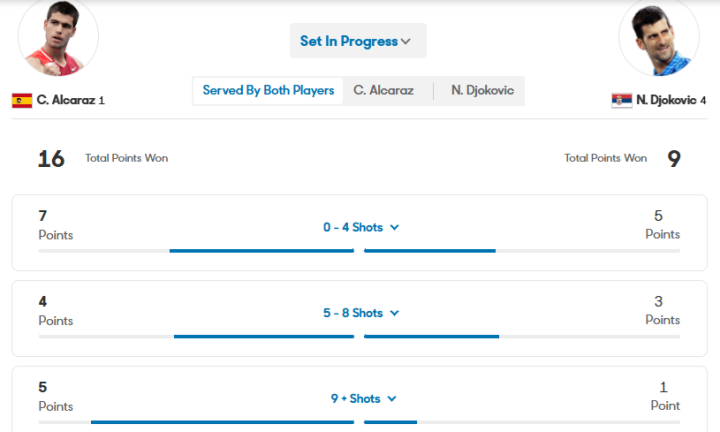Viewport: 720px width, 432px height.
Task: Click the C. Alcaraz player name link
Action: tap(66, 100)
